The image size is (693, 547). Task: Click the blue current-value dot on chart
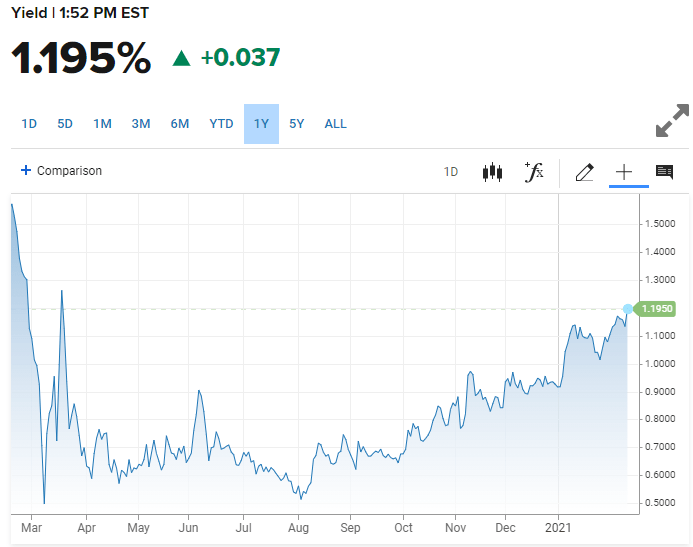(628, 309)
